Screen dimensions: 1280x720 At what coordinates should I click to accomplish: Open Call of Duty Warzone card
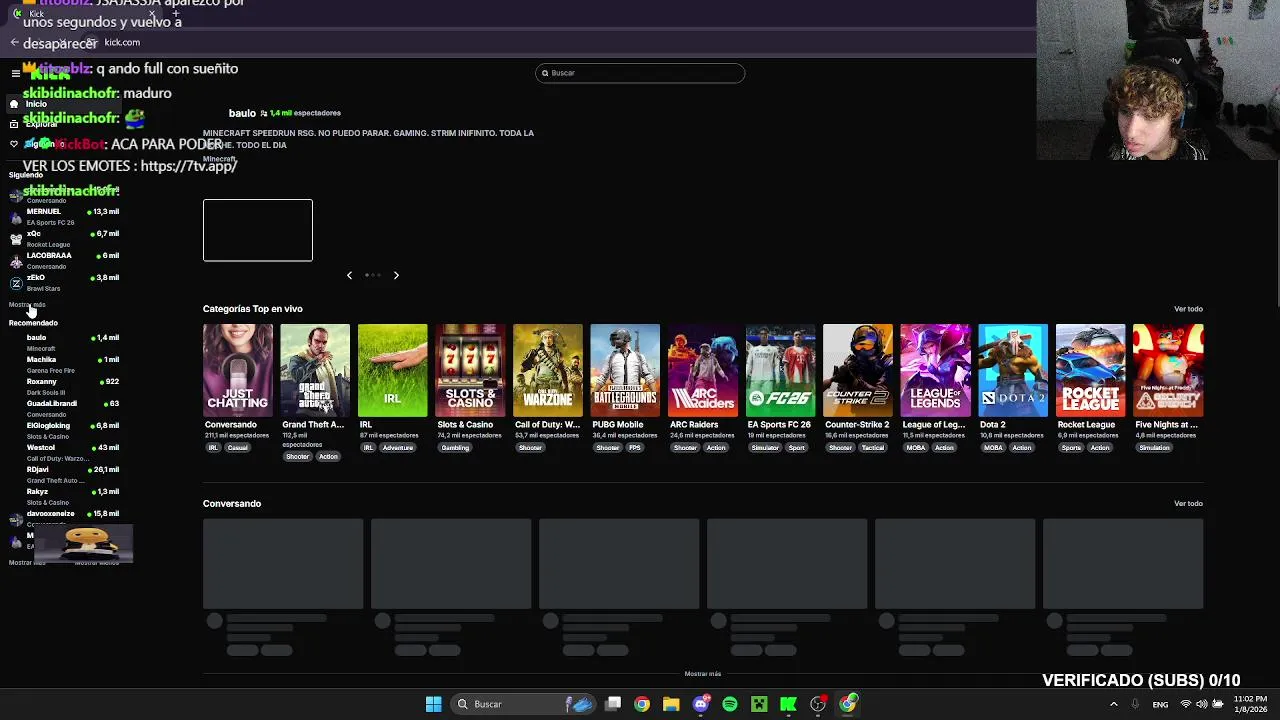pyautogui.click(x=548, y=370)
